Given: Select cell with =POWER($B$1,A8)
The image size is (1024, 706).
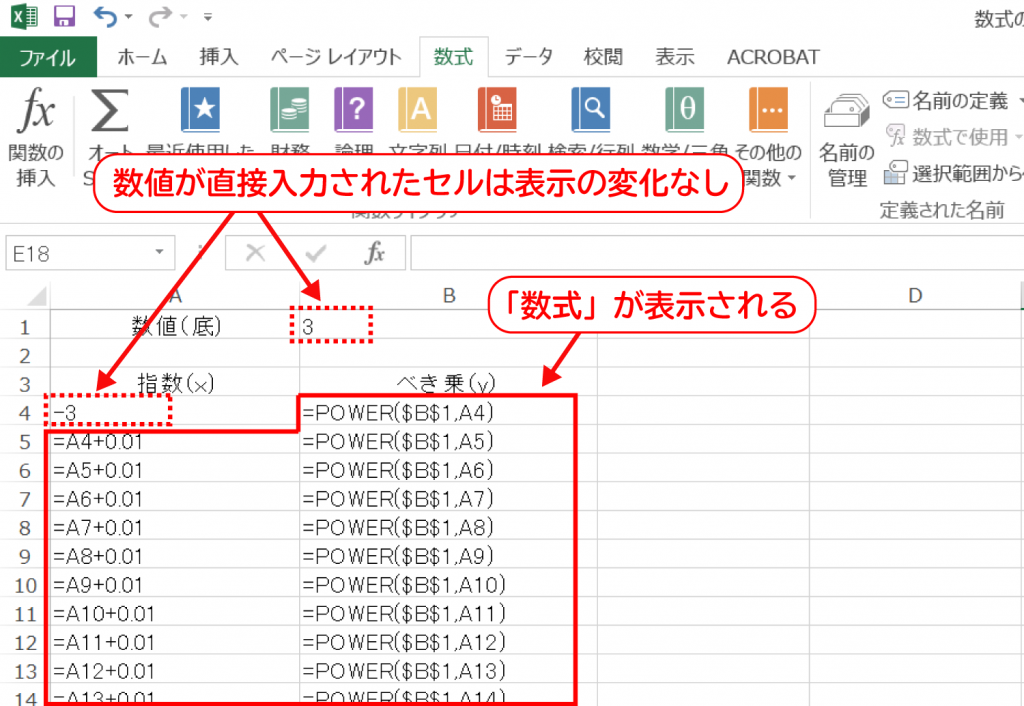Looking at the screenshot, I should (x=448, y=528).
